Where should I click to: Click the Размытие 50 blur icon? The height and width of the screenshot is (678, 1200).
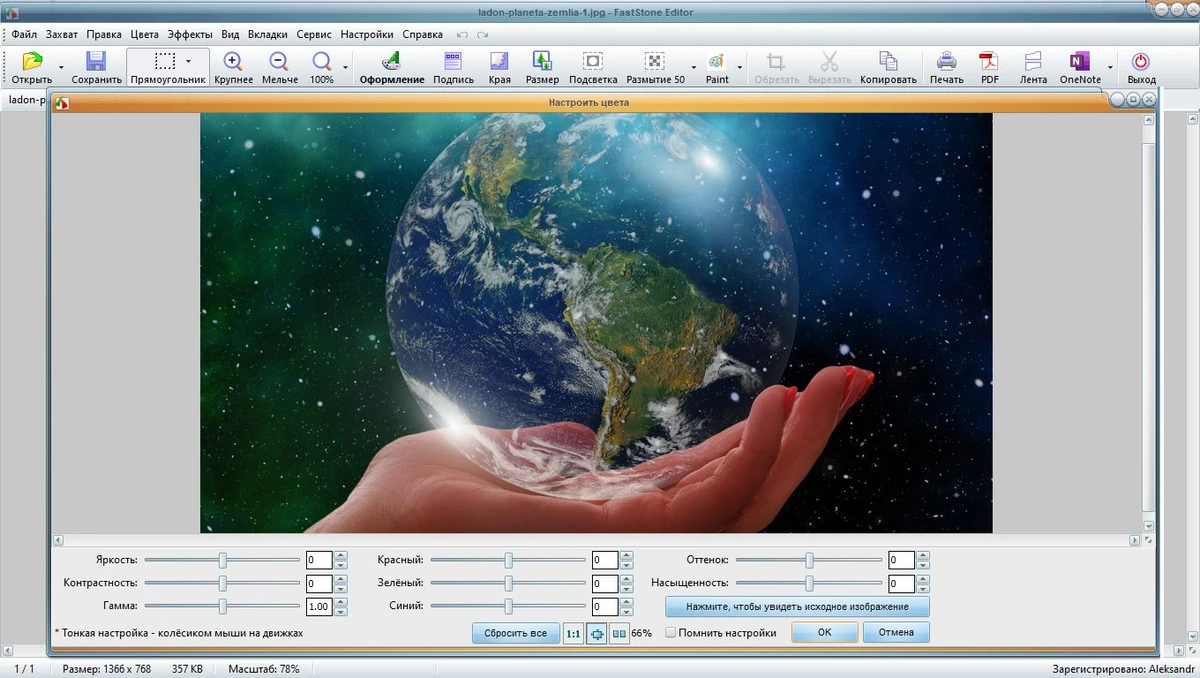click(655, 62)
